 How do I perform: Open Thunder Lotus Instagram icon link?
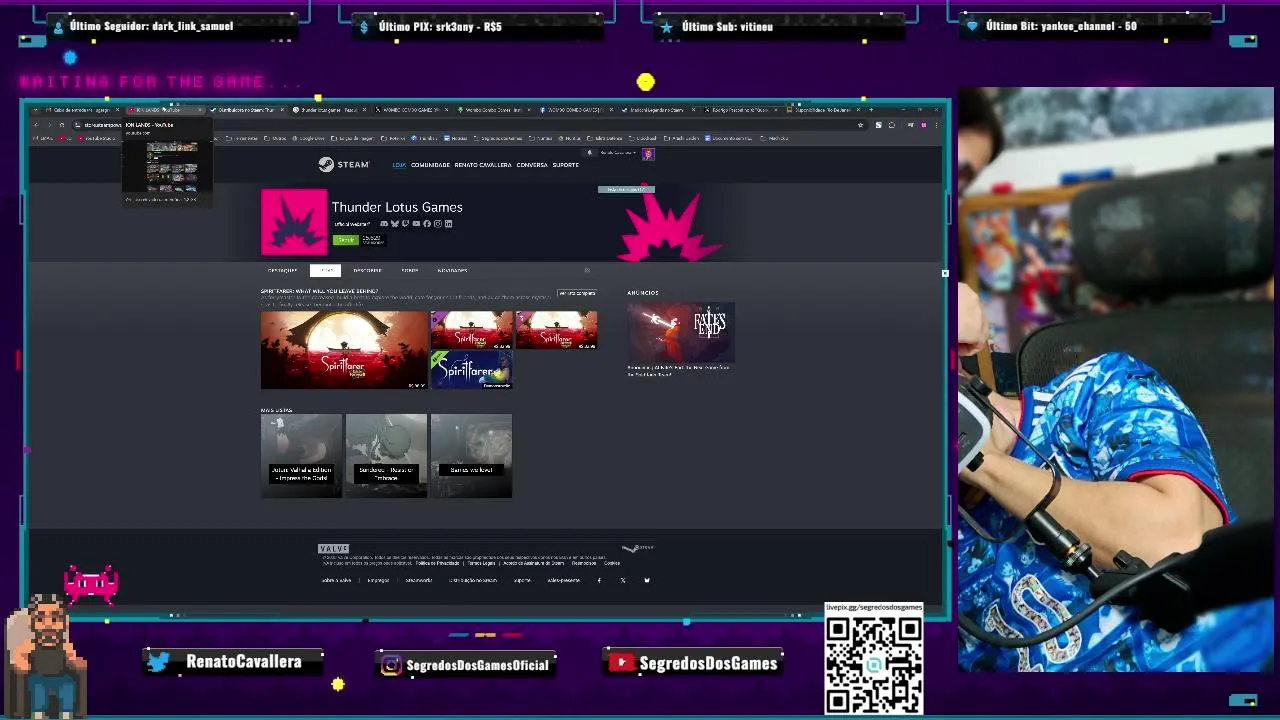[438, 224]
